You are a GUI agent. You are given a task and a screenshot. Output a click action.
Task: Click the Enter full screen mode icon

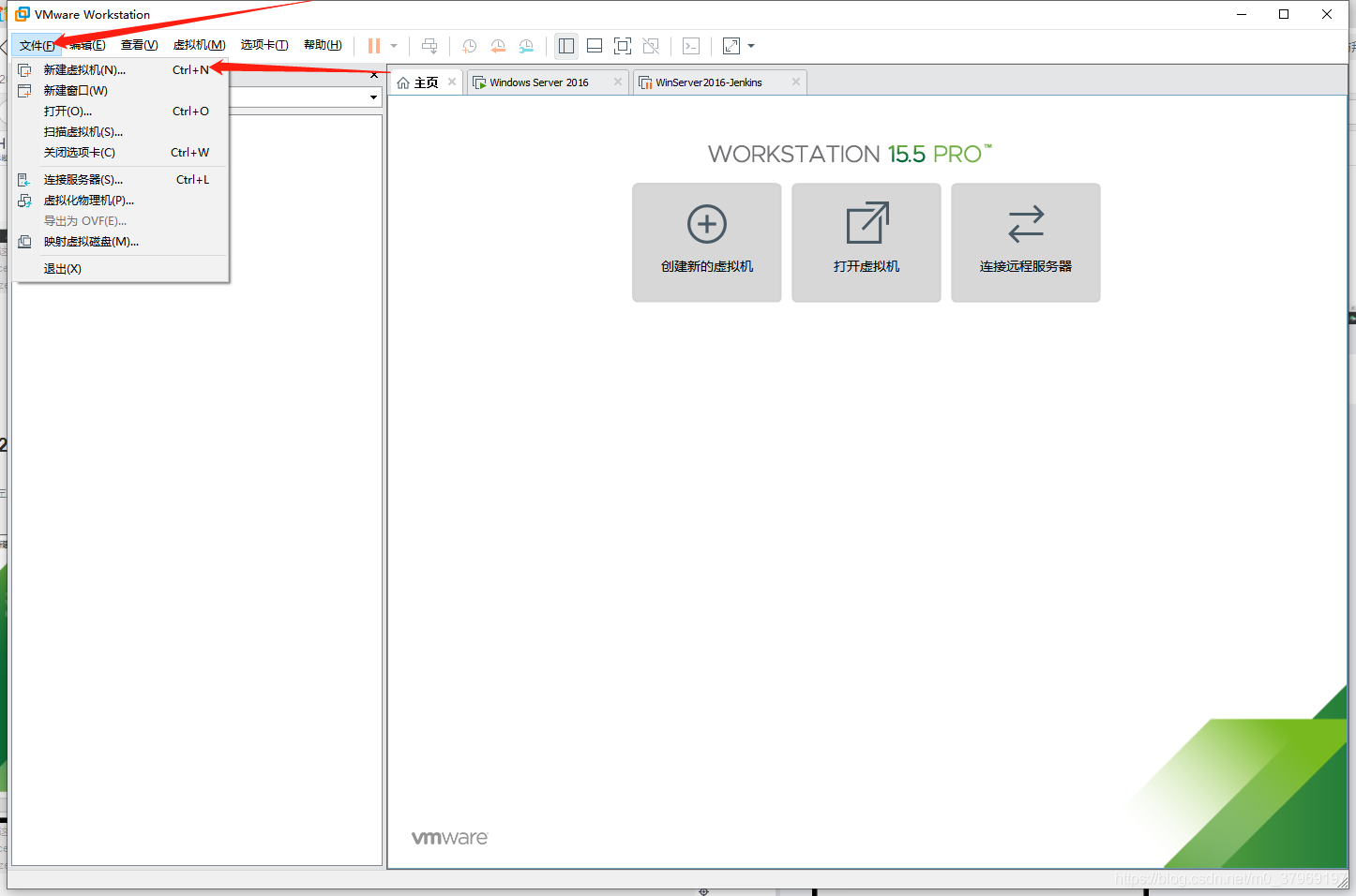click(623, 46)
